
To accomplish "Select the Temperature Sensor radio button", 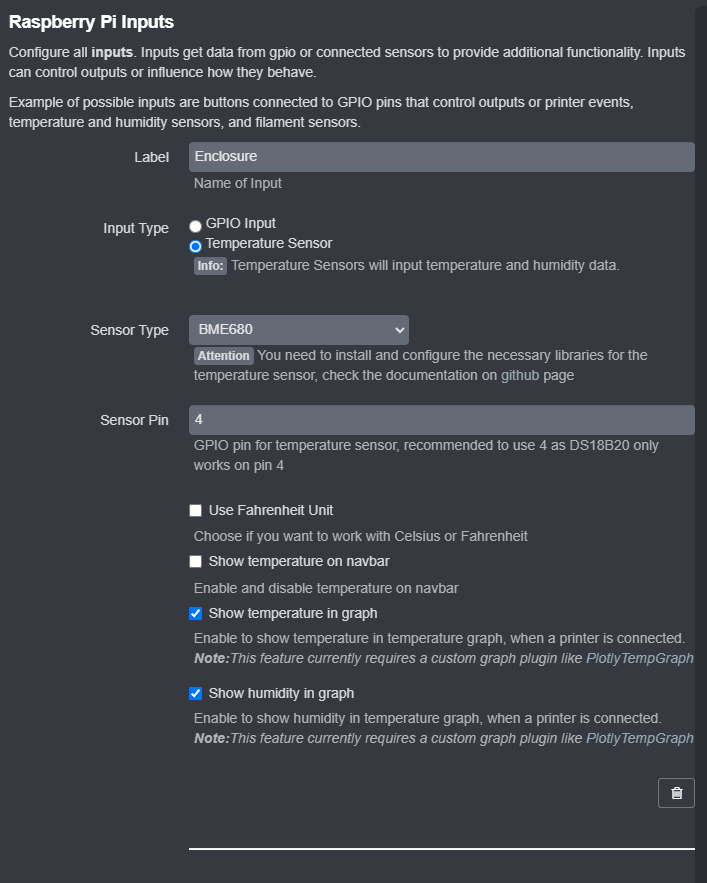I will pyautogui.click(x=195, y=246).
